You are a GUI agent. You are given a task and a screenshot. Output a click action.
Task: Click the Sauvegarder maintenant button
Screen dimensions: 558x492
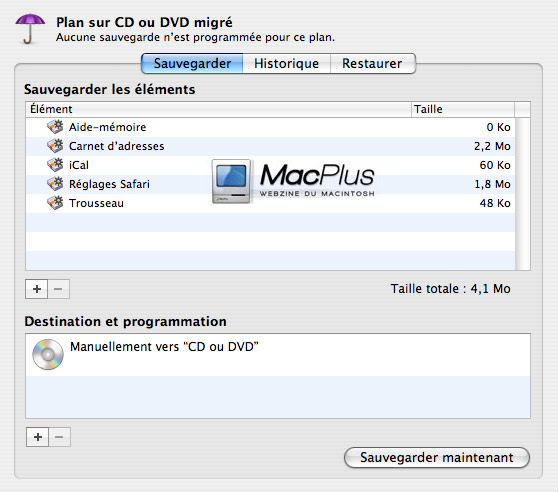pos(437,457)
